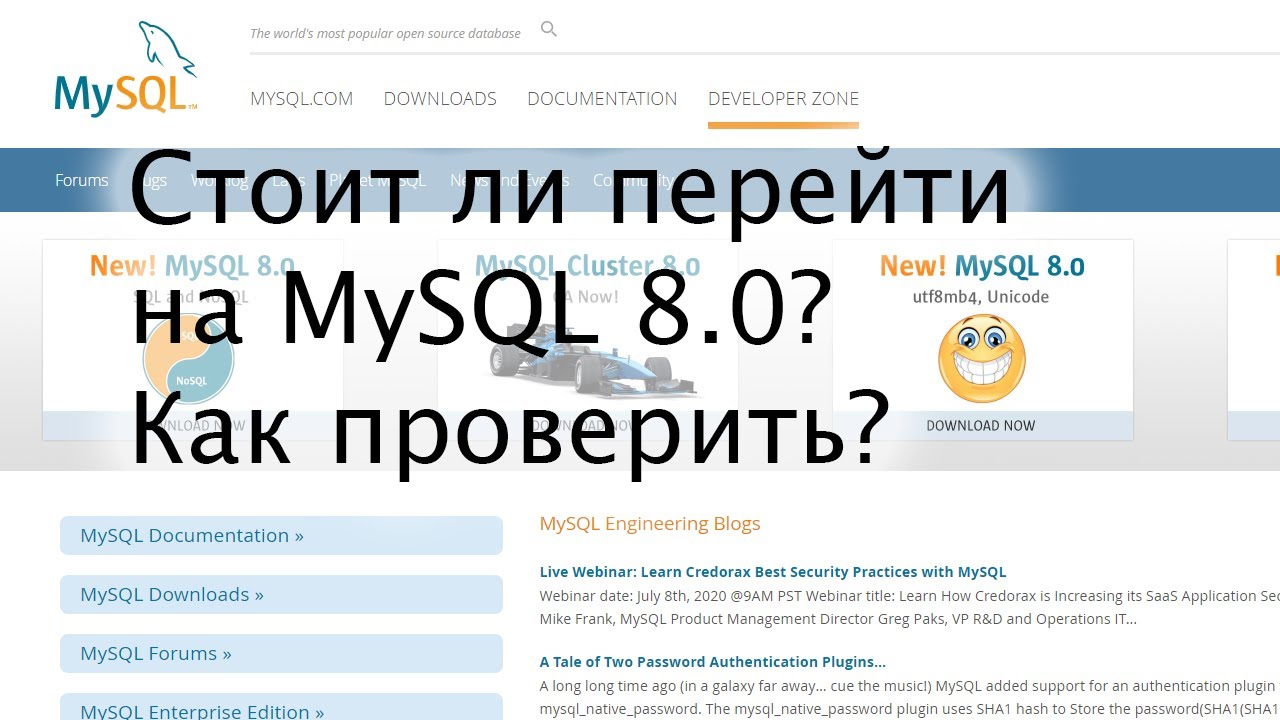Click the Webinar date July 8th, 2020 text

pos(909,596)
